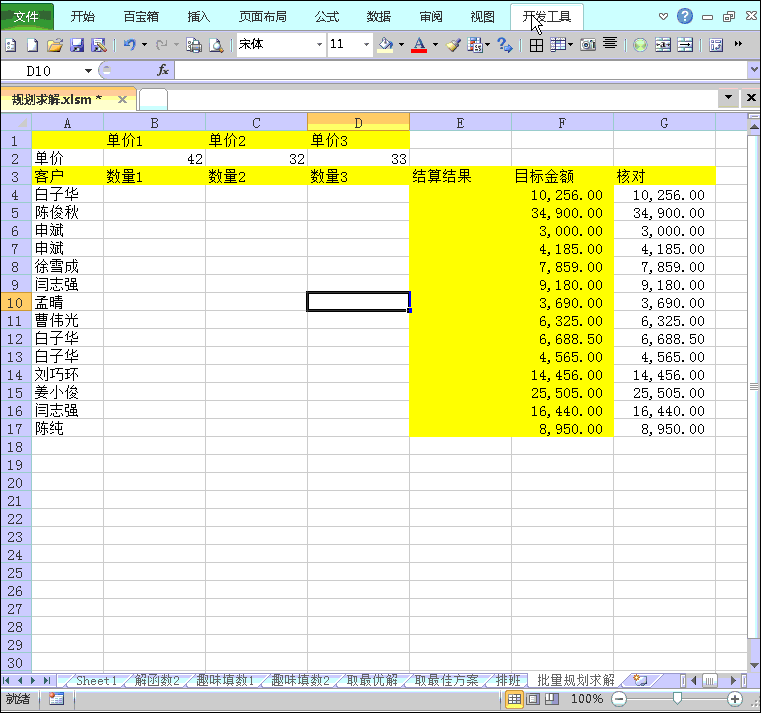Click the camera icon in toolbar
Screen dimensions: 761x713
[x=588, y=45]
